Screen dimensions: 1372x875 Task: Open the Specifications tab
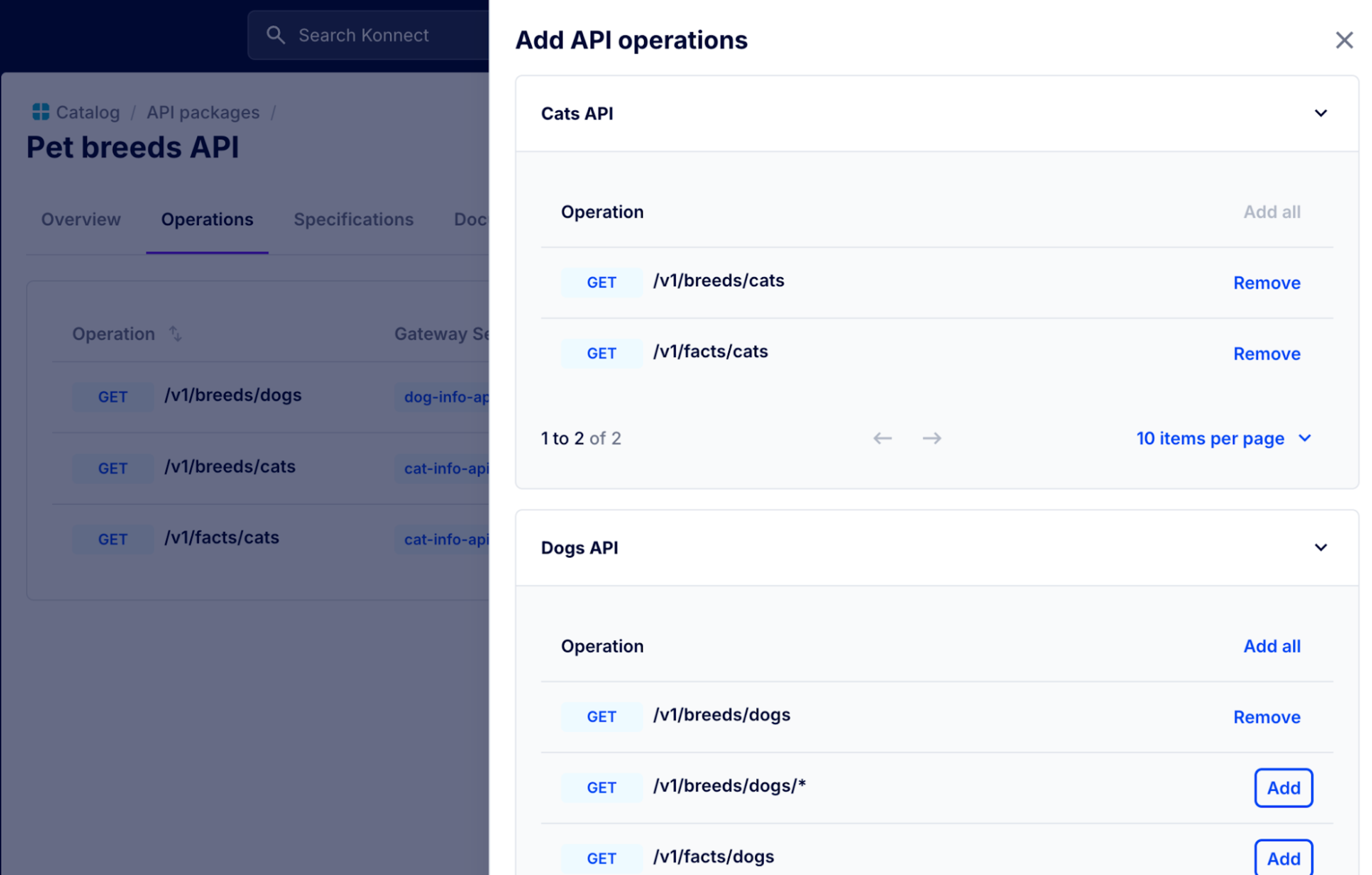coord(353,219)
